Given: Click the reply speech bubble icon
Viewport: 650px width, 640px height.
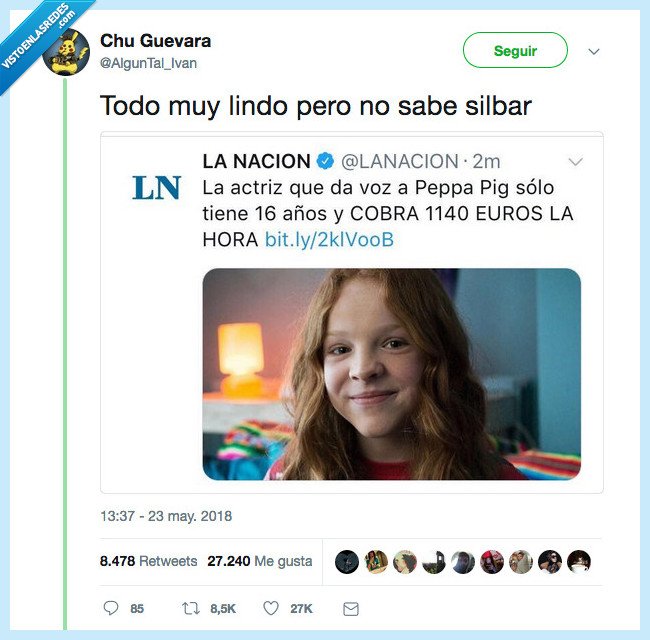Looking at the screenshot, I should point(111,608).
